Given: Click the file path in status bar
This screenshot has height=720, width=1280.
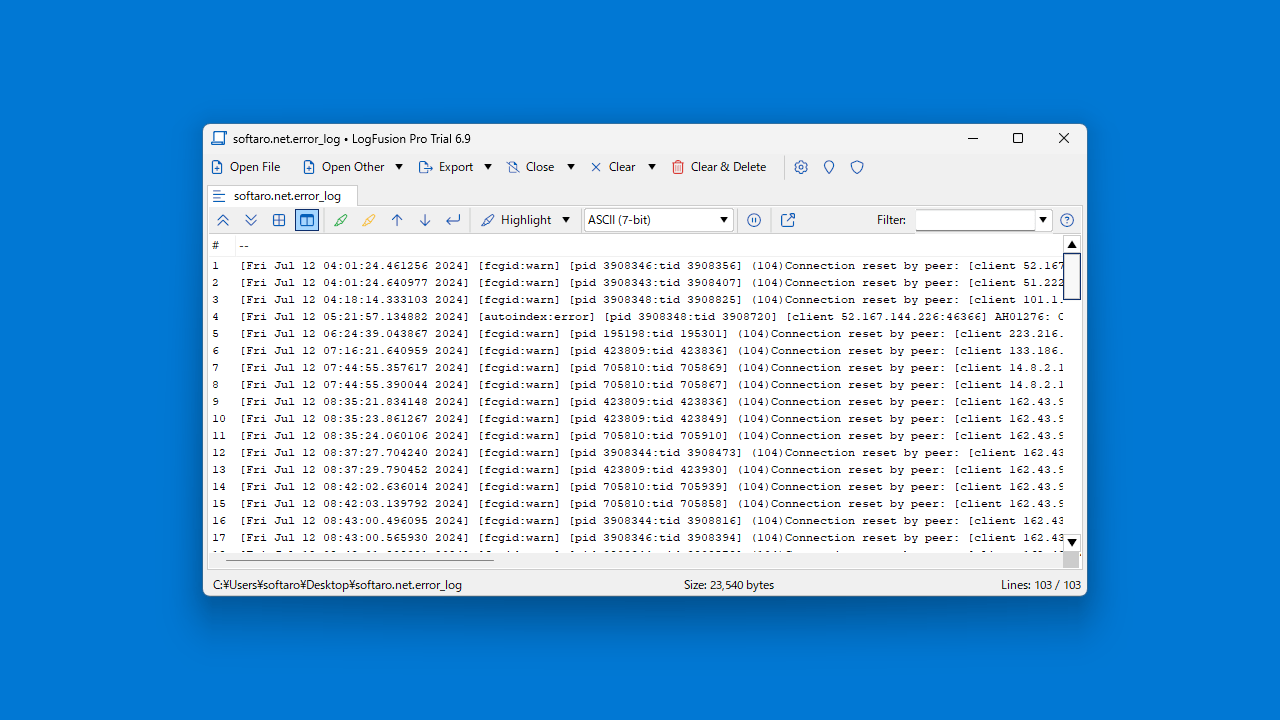Looking at the screenshot, I should (x=337, y=585).
